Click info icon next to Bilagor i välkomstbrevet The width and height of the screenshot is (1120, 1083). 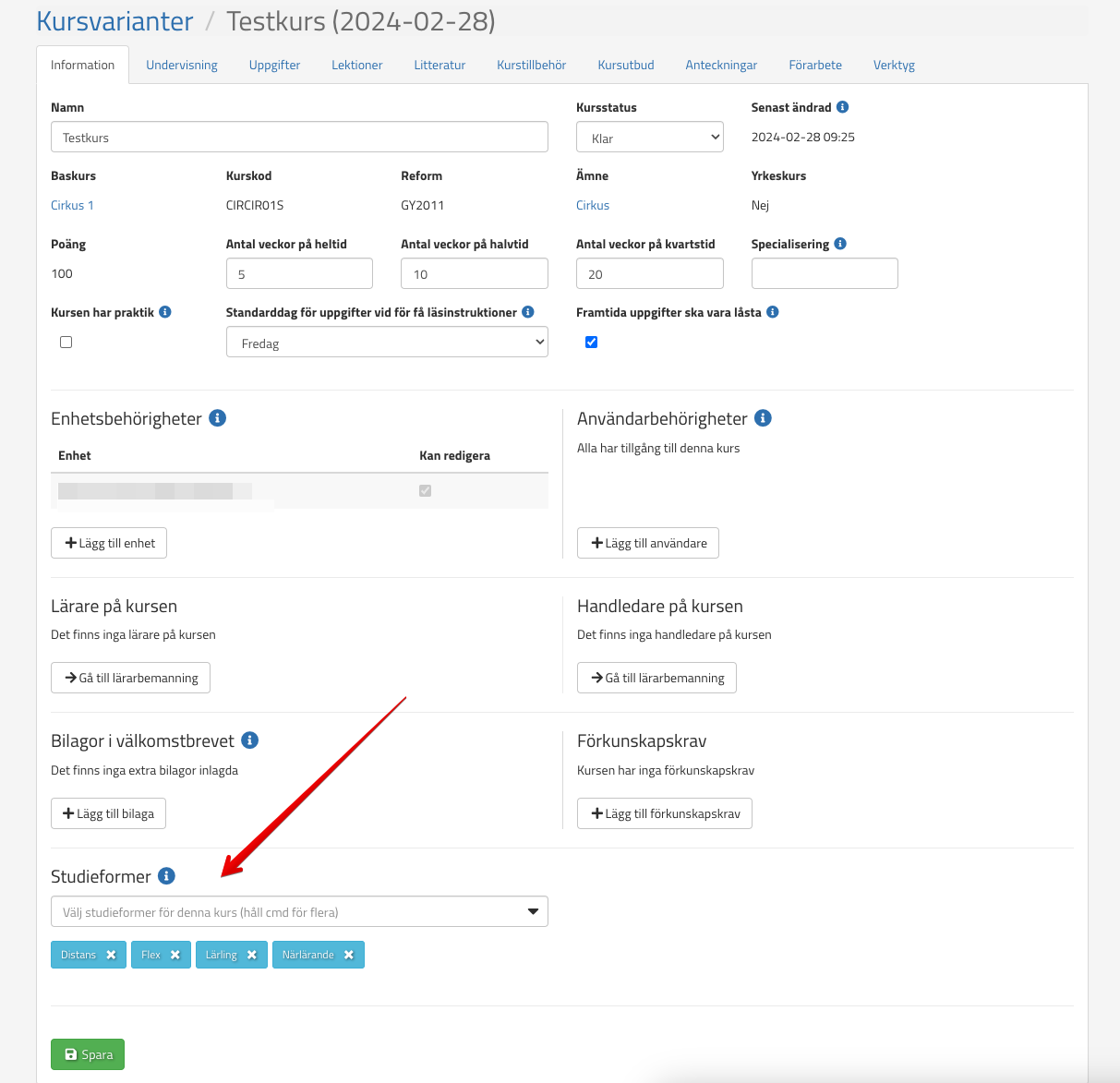click(x=249, y=740)
